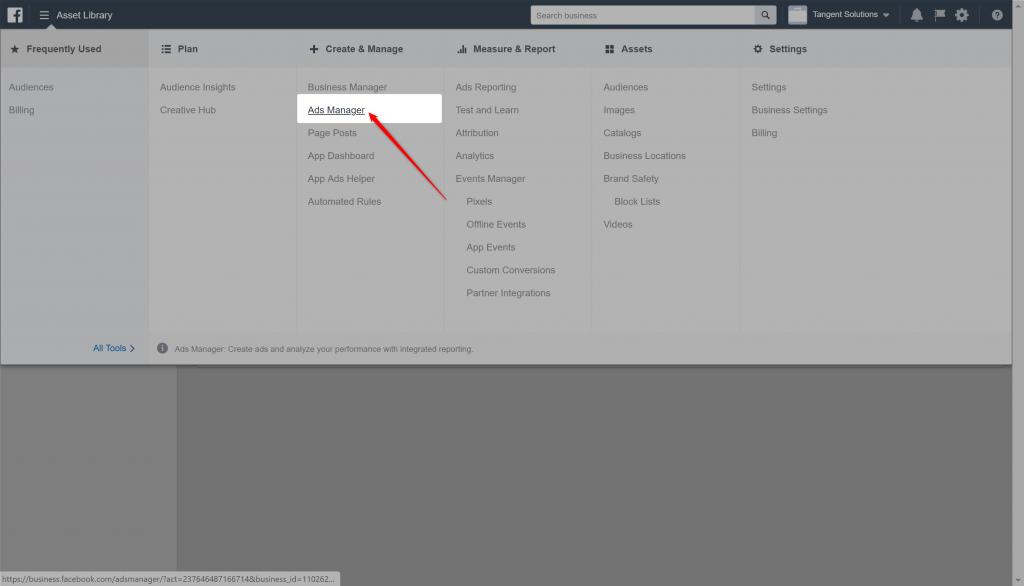Select the Plan section heading
This screenshot has width=1024, height=586.
tap(187, 49)
